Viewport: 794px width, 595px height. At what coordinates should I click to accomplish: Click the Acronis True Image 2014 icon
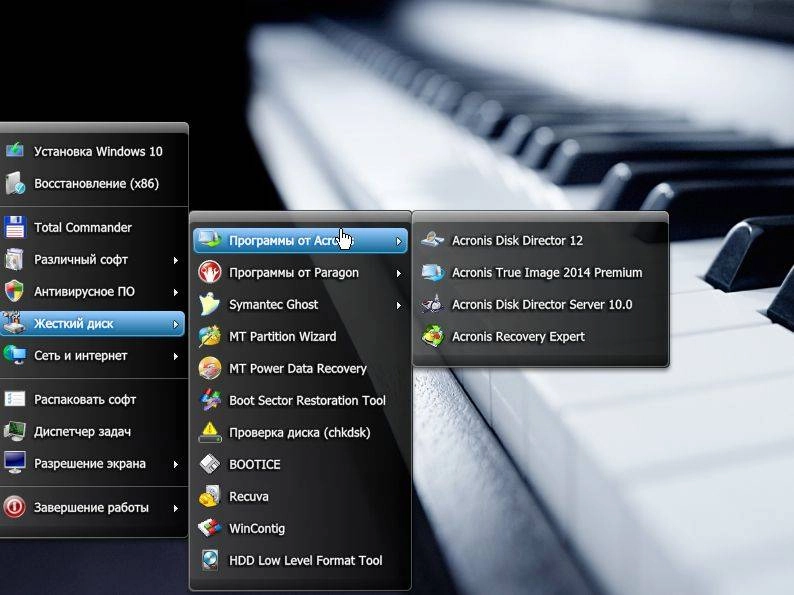pos(432,272)
